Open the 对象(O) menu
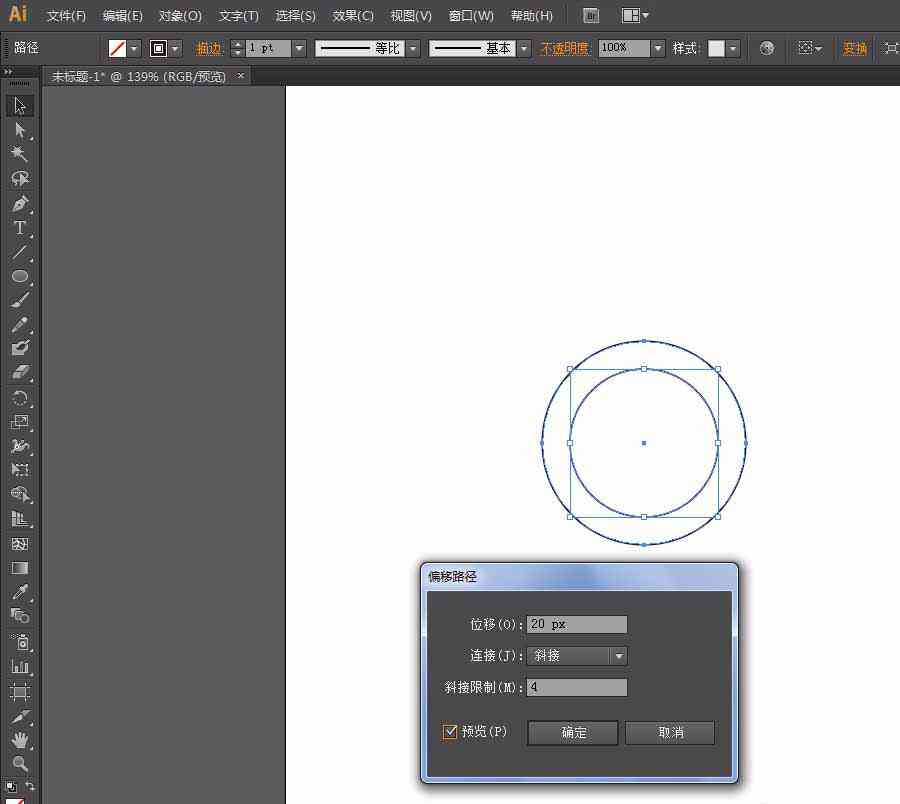 [x=180, y=16]
